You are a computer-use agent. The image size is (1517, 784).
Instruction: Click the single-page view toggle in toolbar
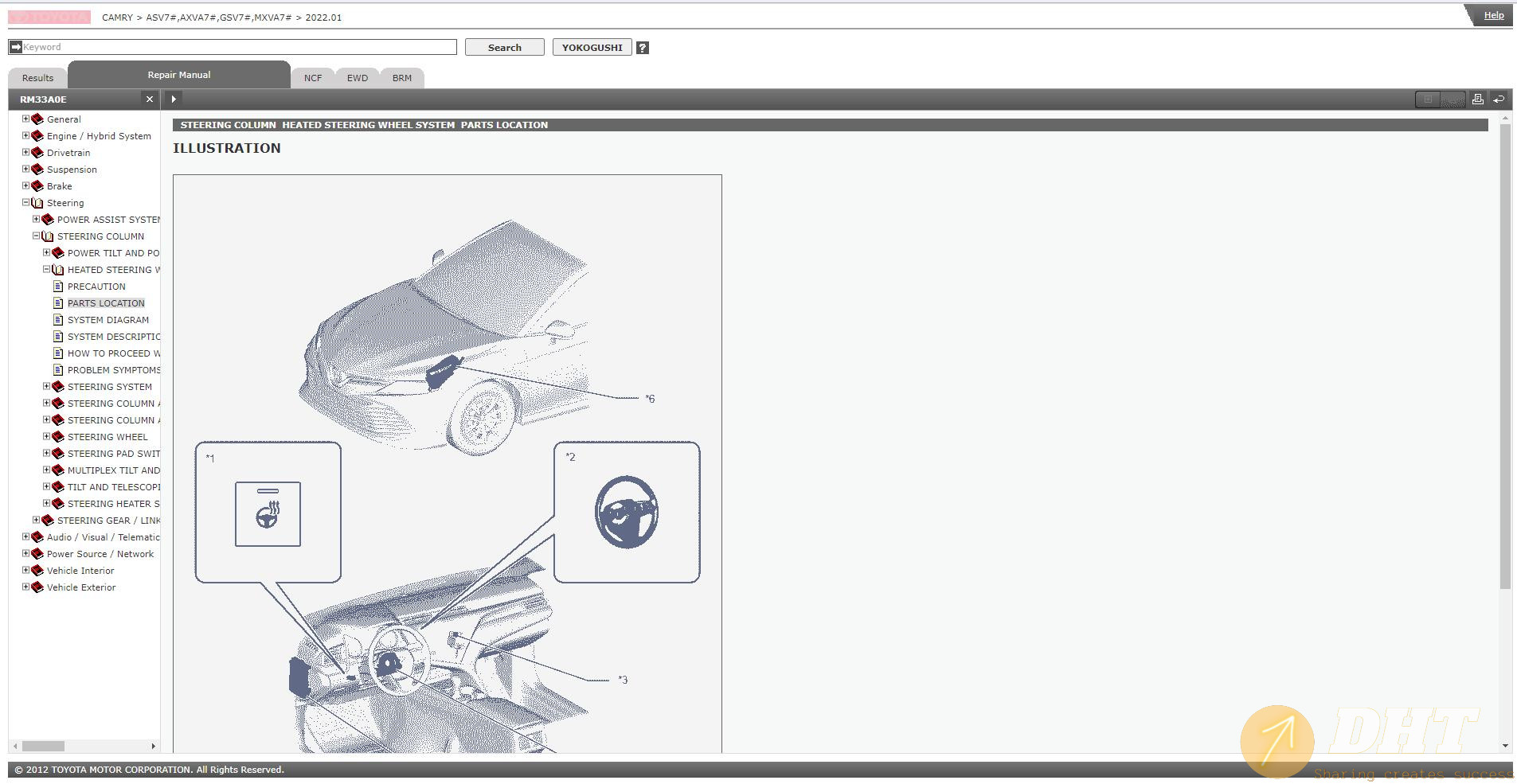[1428, 99]
